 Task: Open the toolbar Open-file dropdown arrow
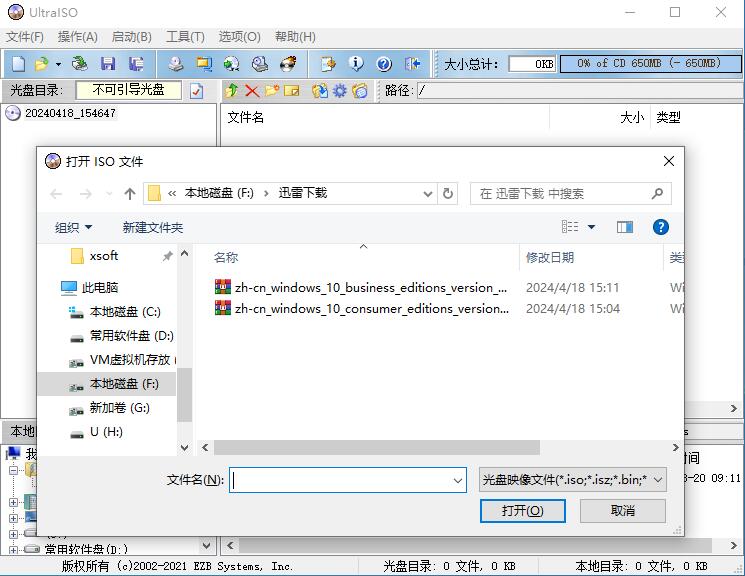(x=58, y=64)
